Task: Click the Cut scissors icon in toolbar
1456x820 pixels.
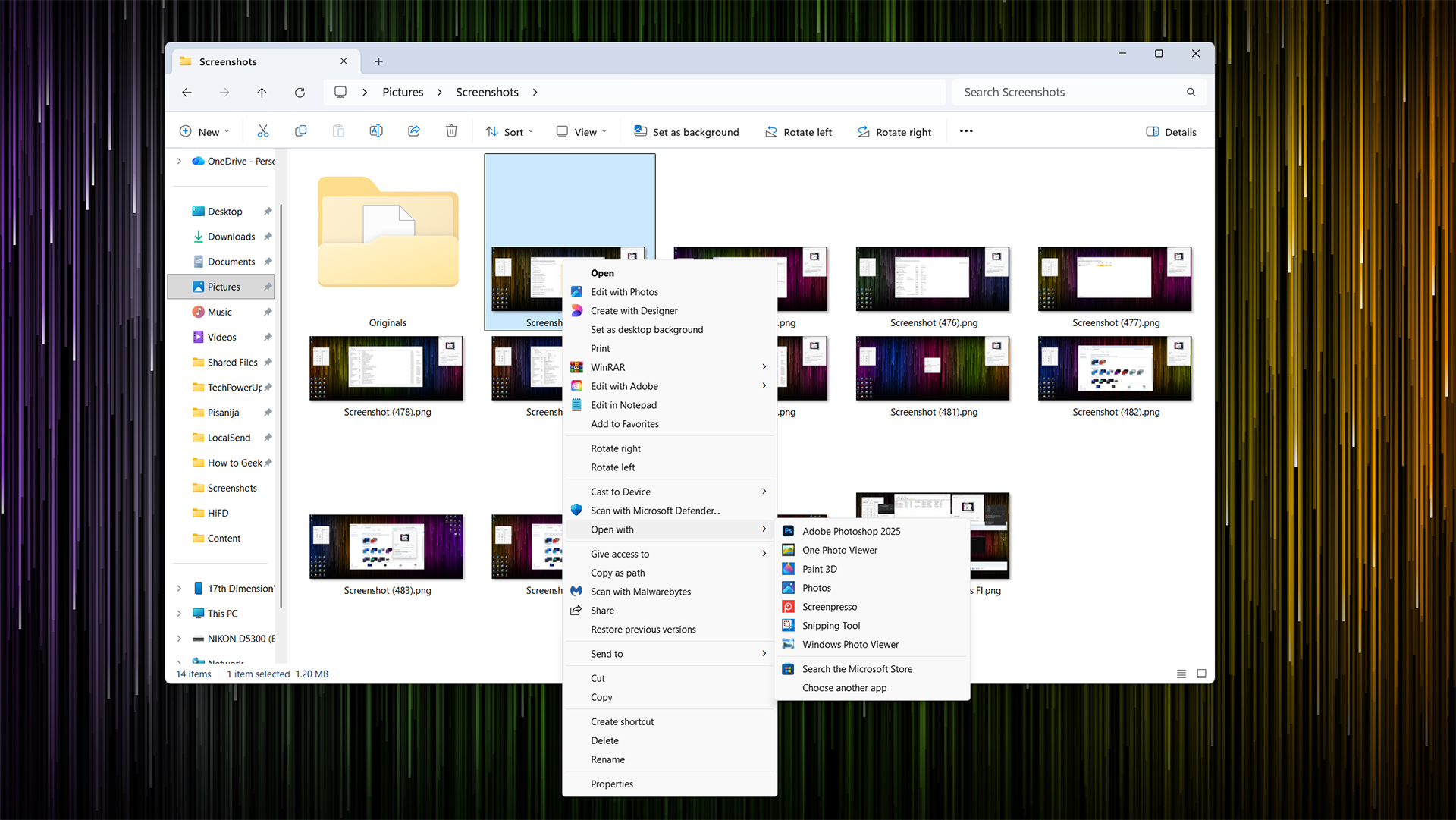Action: 263,131
